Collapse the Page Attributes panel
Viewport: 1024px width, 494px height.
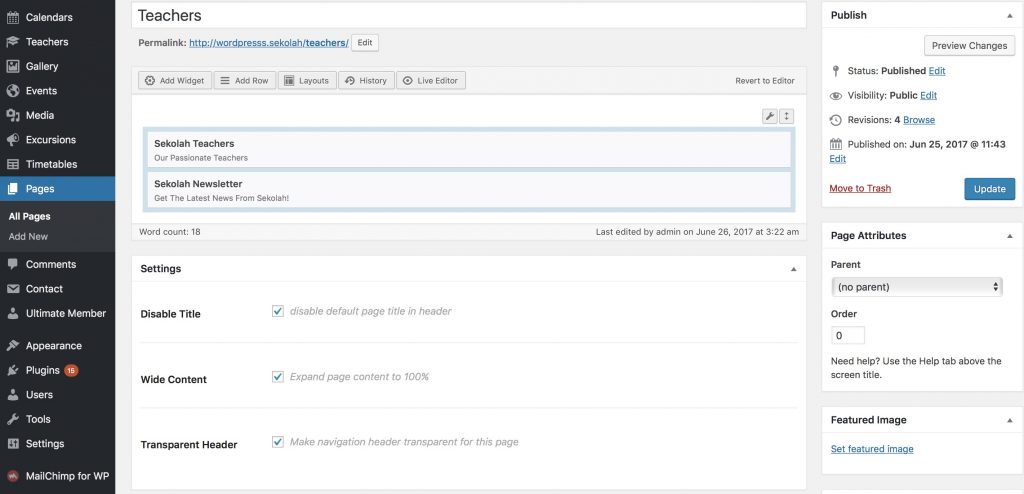coord(1010,236)
